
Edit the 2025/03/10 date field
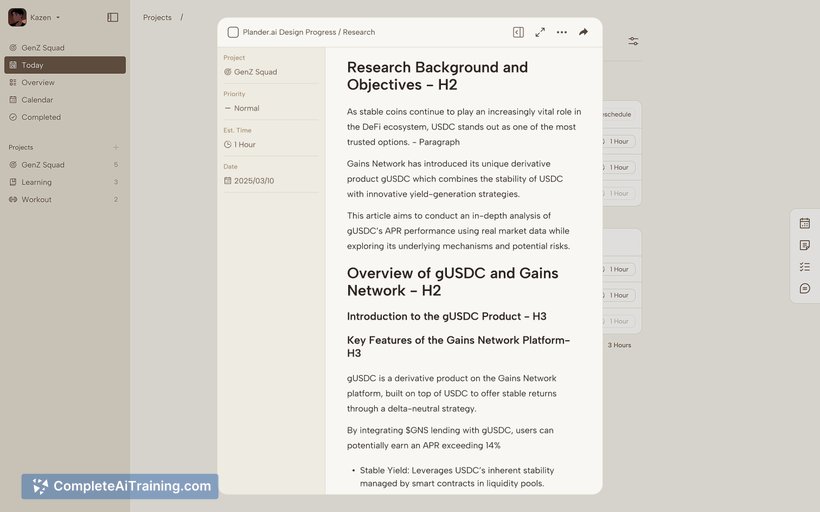[x=253, y=181]
